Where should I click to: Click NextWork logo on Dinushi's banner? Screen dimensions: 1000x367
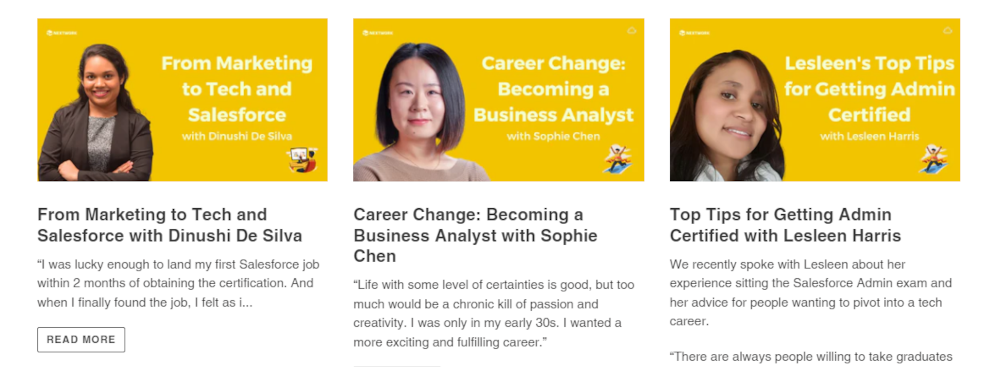61,33
